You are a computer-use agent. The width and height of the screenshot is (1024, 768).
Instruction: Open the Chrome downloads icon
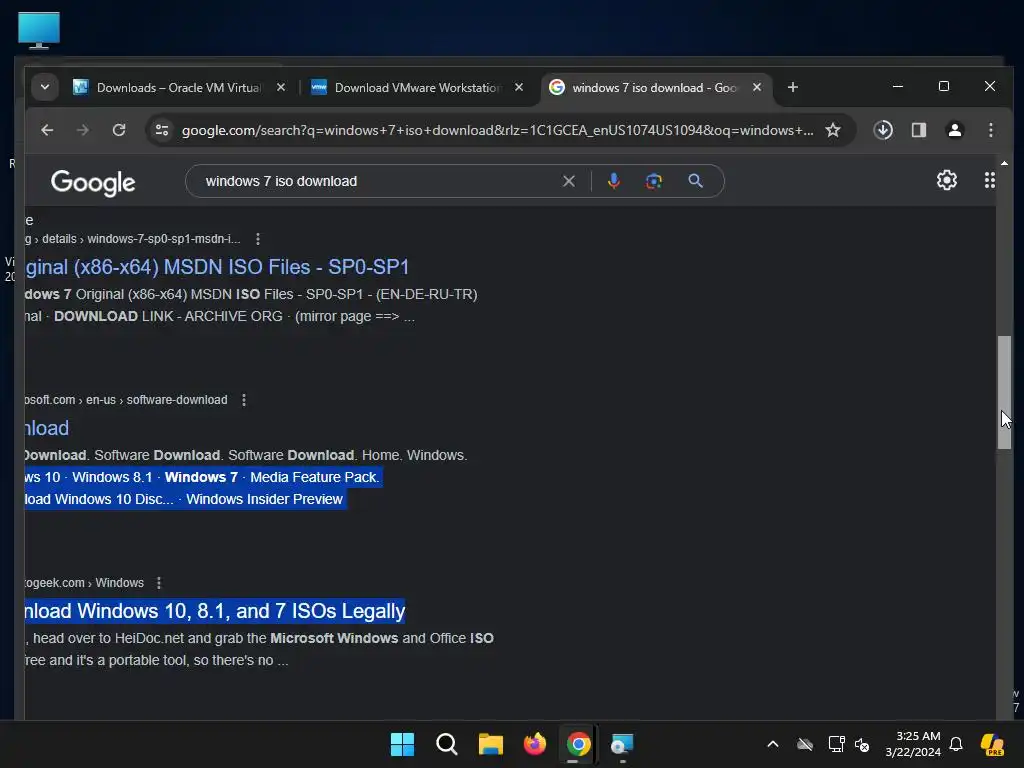tap(883, 130)
